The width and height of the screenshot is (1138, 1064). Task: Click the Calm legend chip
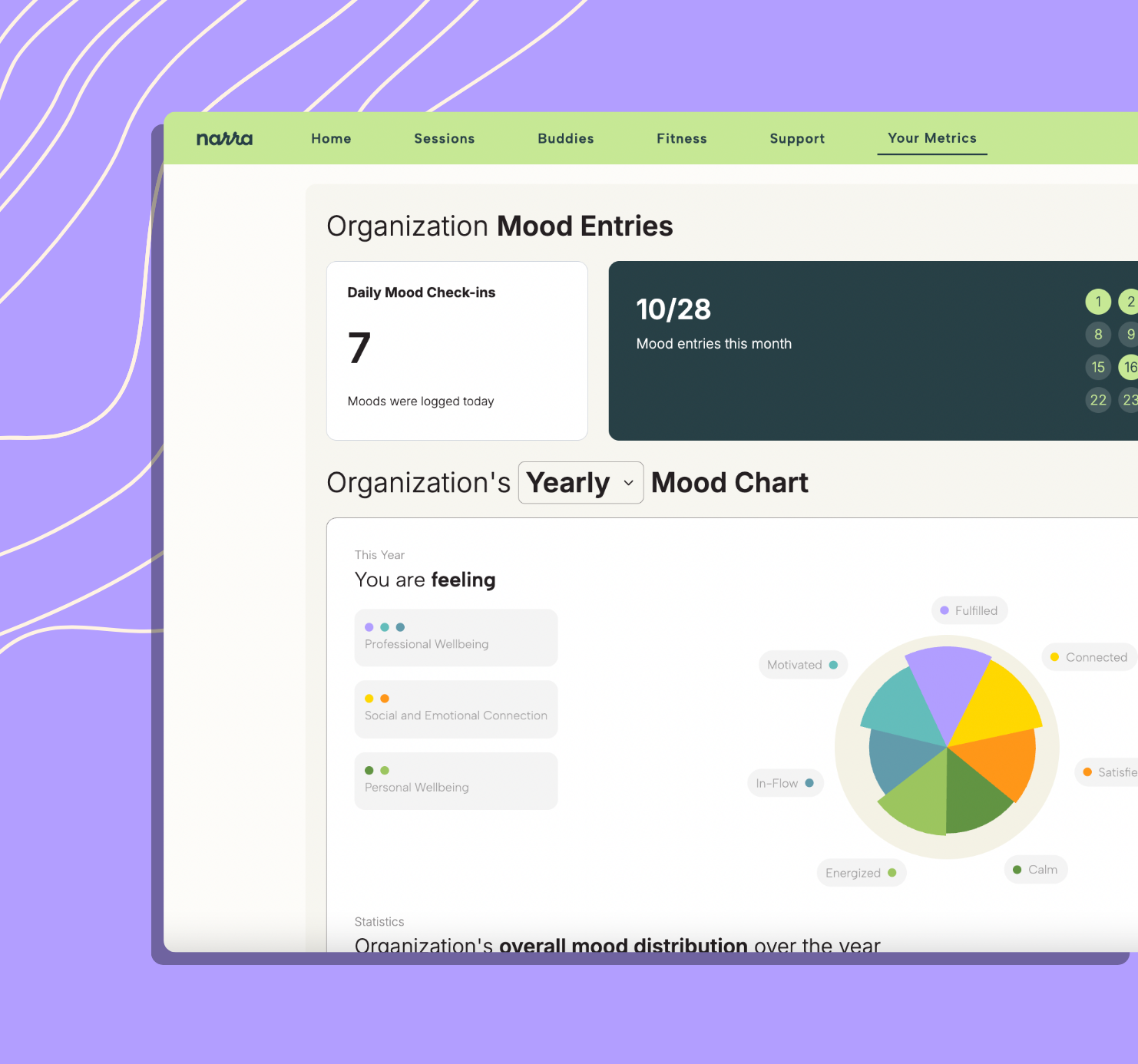point(1035,870)
